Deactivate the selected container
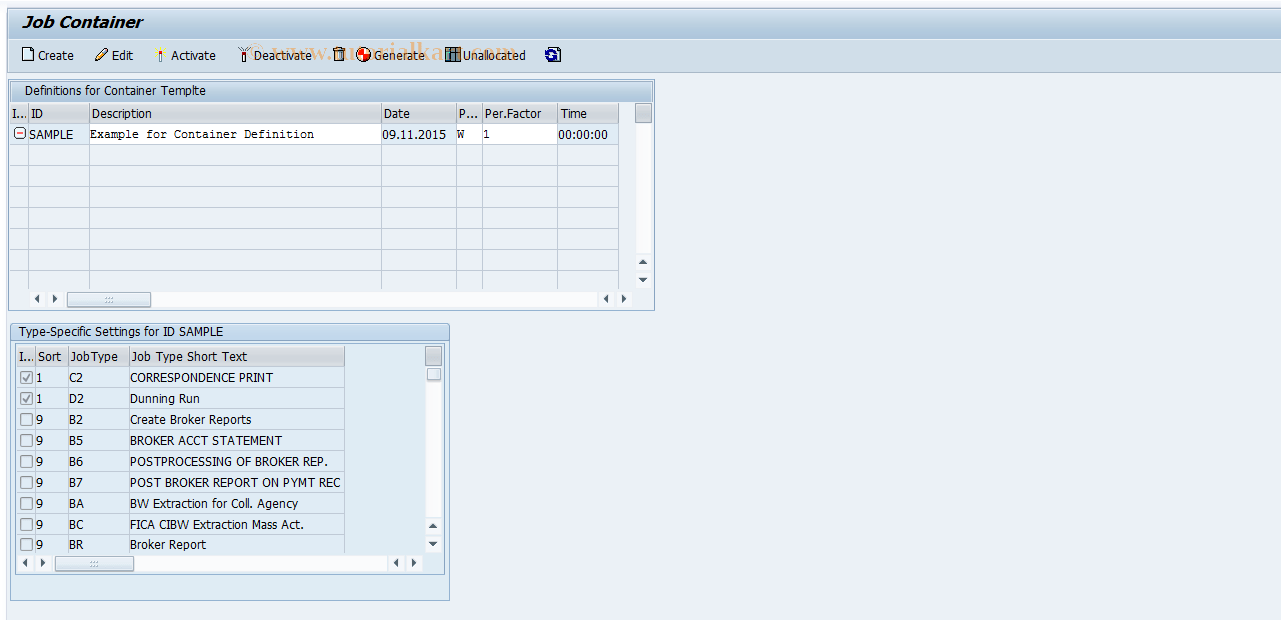This screenshot has width=1281, height=620. [275, 55]
